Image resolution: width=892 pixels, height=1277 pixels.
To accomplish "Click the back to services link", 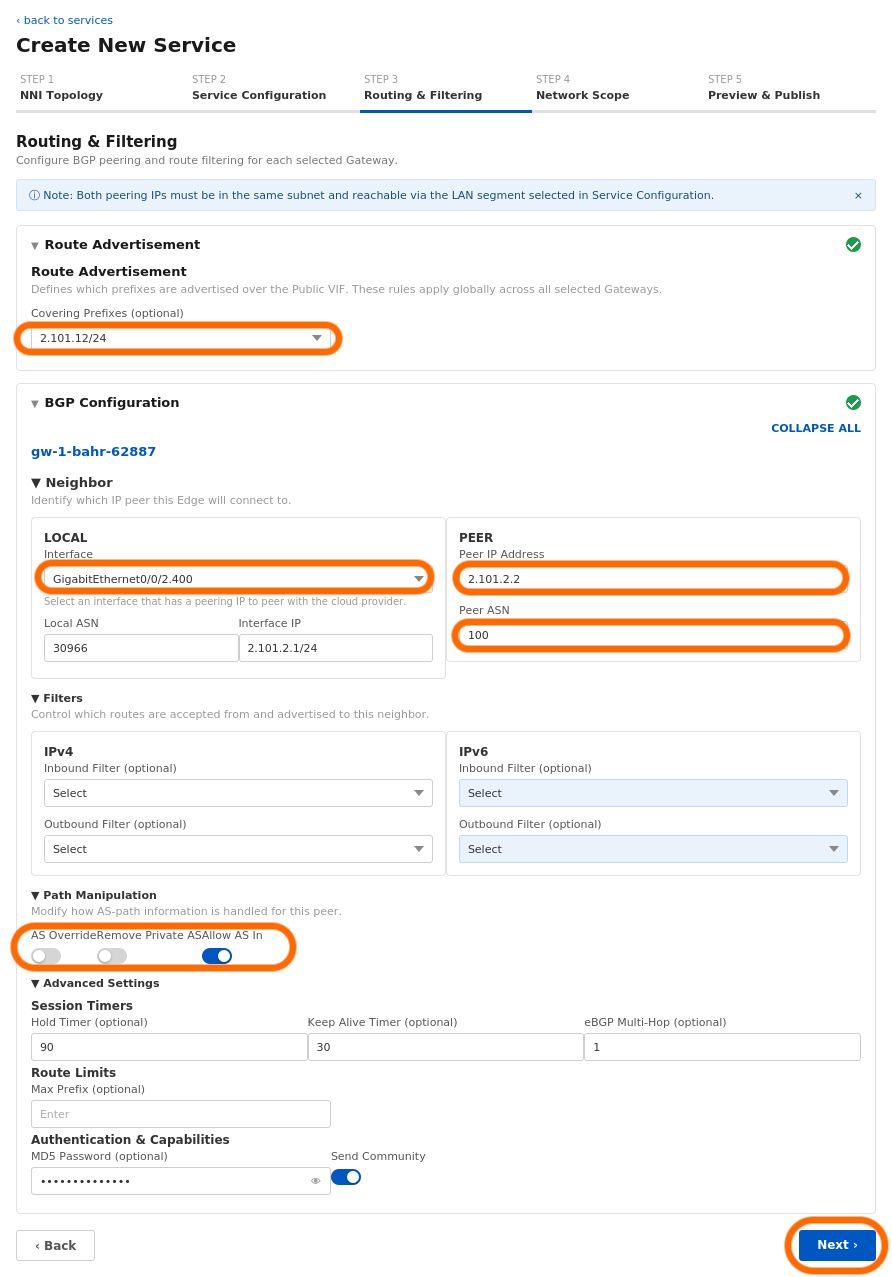I will [64, 20].
